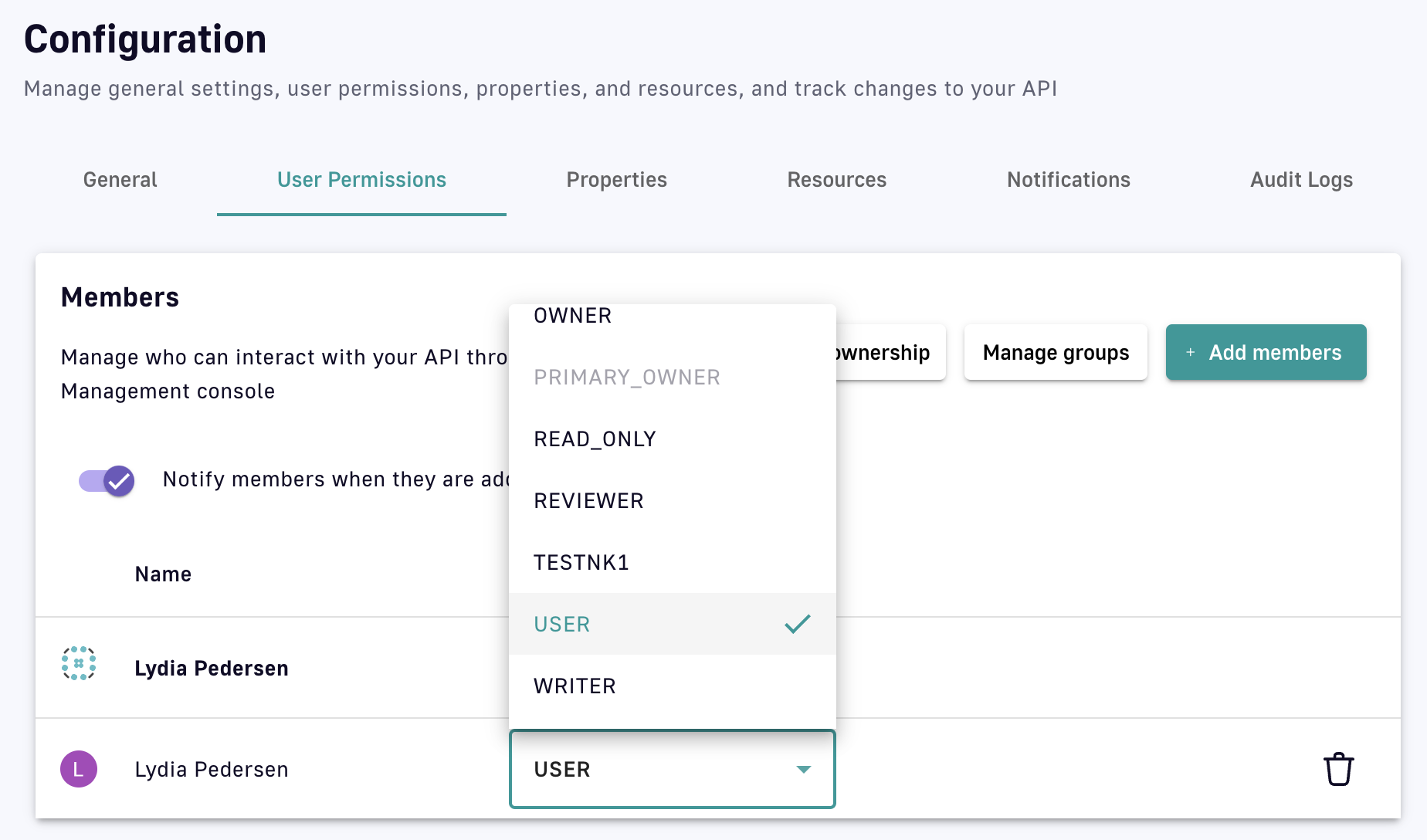Click the dotted group avatar icon
This screenshot has width=1427, height=840.
click(x=79, y=664)
